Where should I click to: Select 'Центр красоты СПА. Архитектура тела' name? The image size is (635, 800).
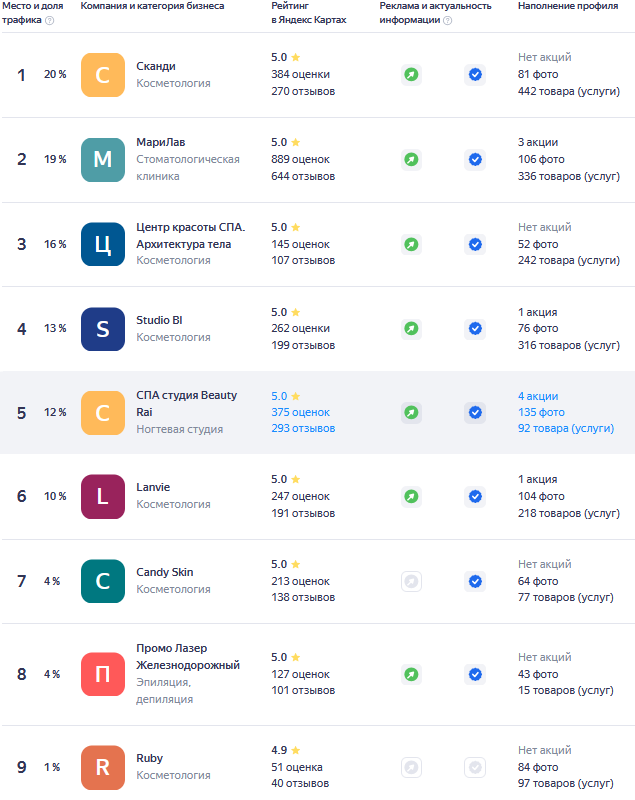(191, 236)
